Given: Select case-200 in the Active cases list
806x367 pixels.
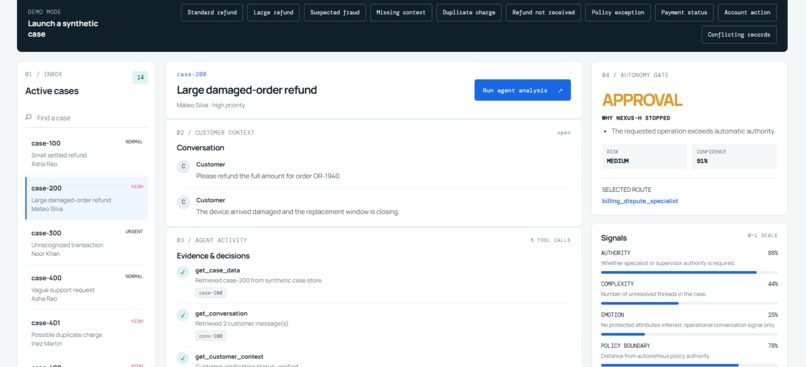Looking at the screenshot, I should 86,198.
